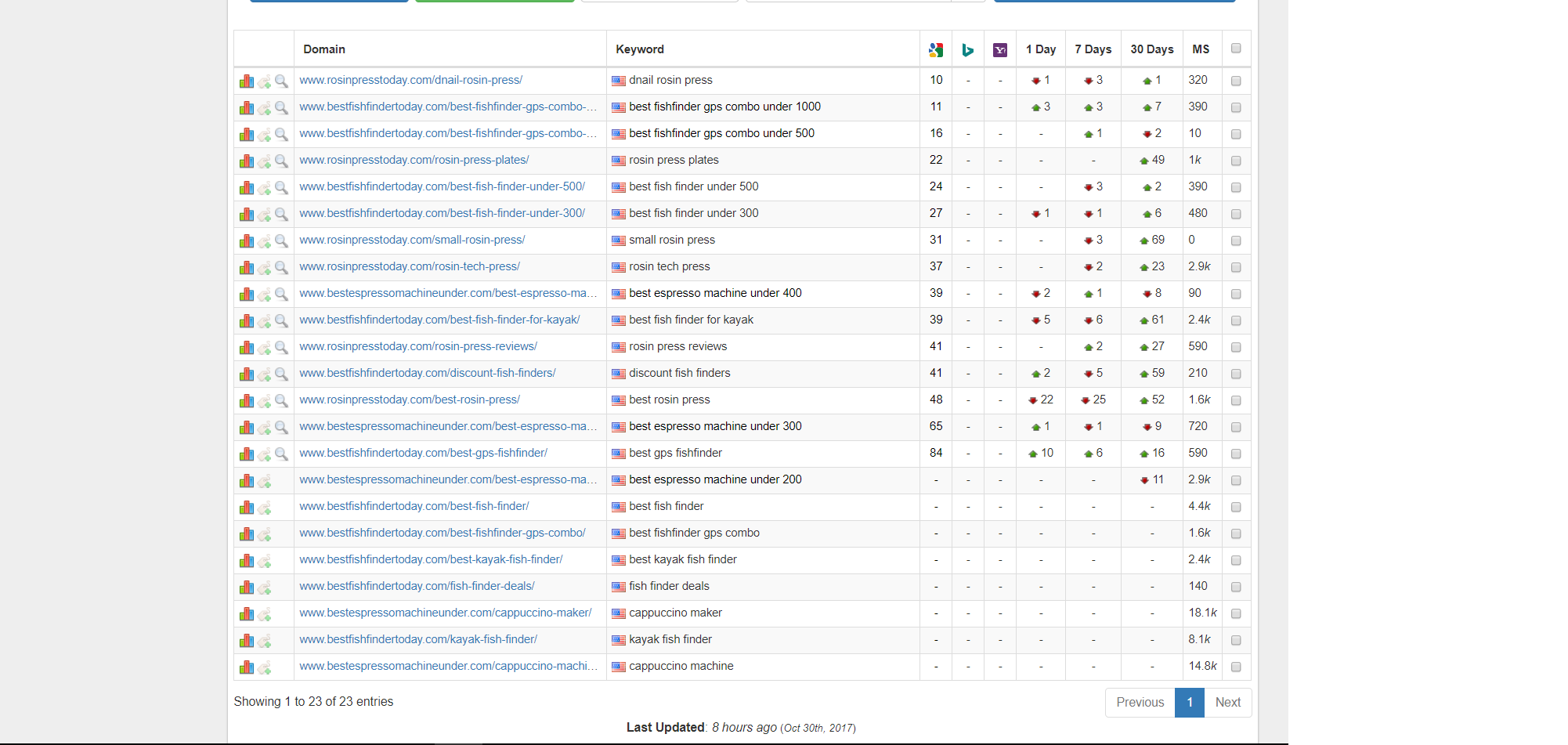This screenshot has width=1568, height=745.
Task: Click the Google rank column header icon
Action: [936, 49]
